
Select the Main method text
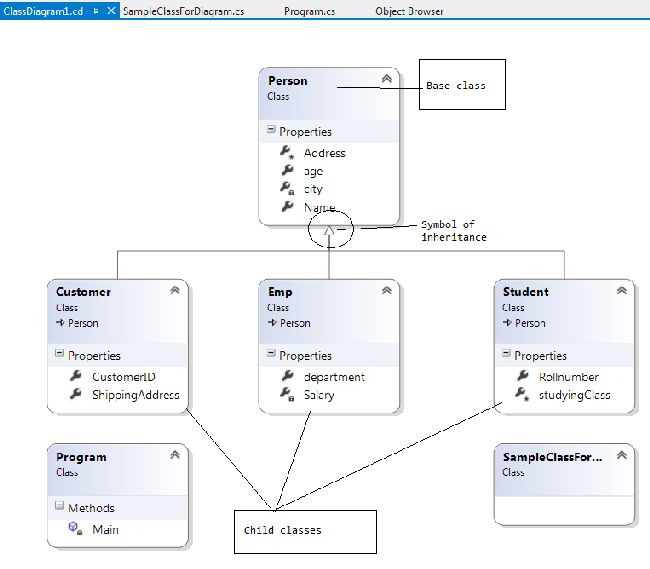105,530
